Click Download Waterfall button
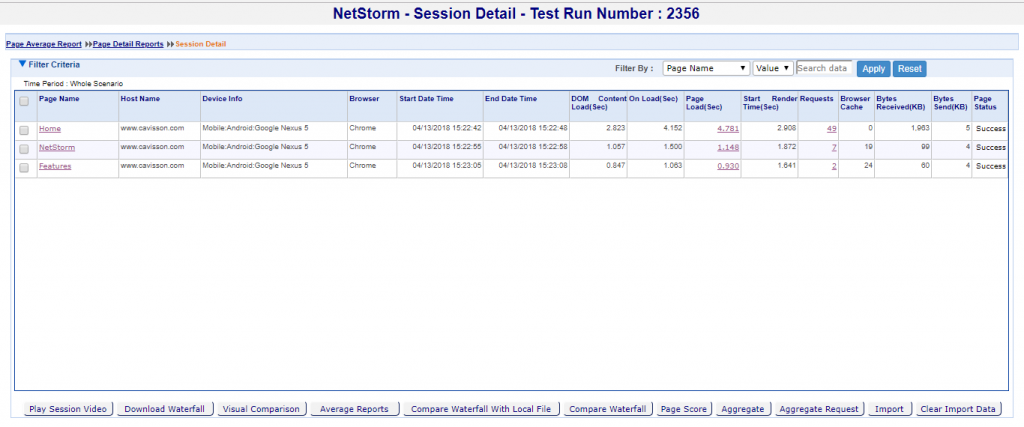The width and height of the screenshot is (1024, 427). pyautogui.click(x=165, y=409)
